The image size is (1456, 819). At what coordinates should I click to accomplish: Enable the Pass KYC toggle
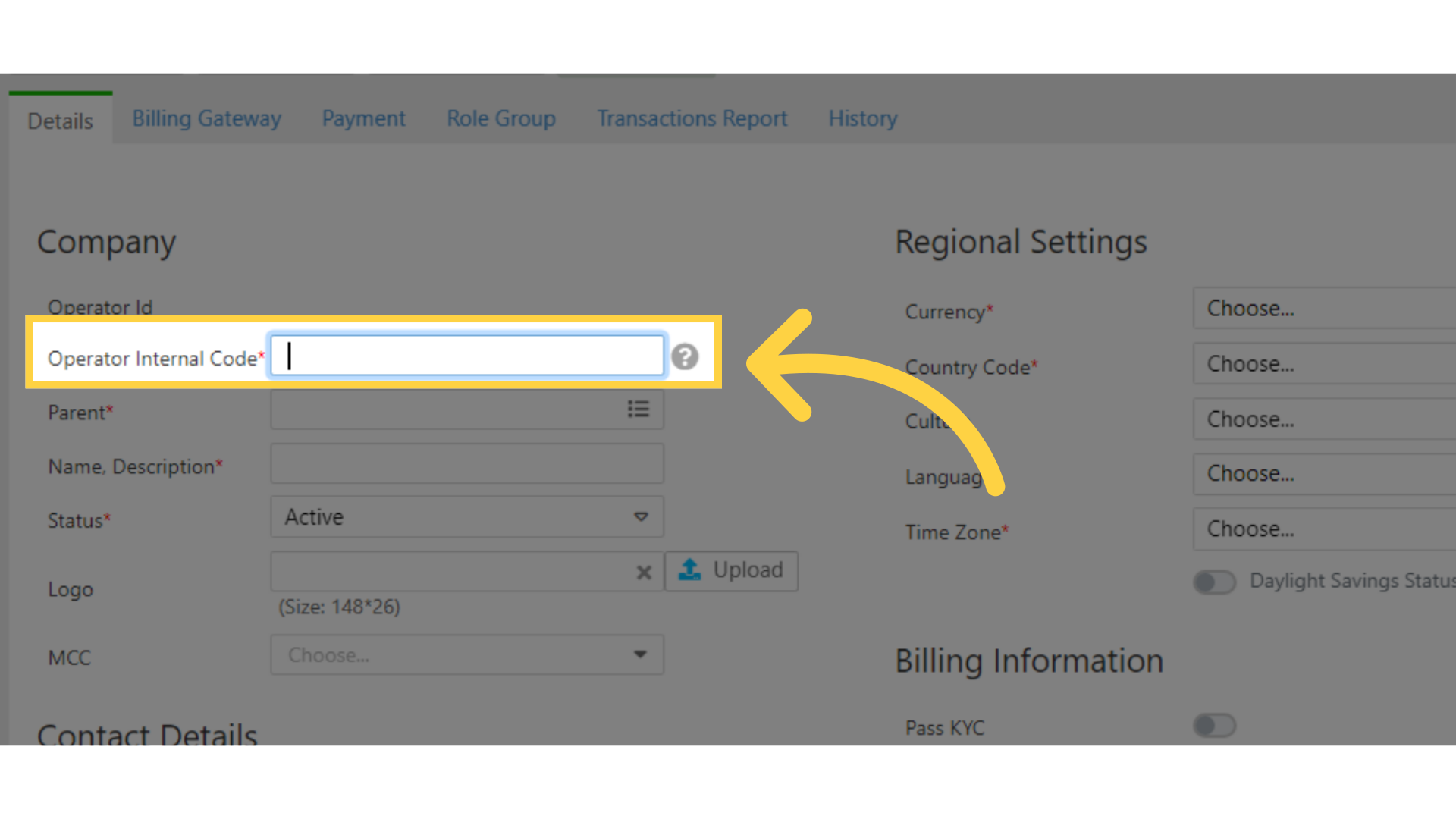pos(1214,726)
